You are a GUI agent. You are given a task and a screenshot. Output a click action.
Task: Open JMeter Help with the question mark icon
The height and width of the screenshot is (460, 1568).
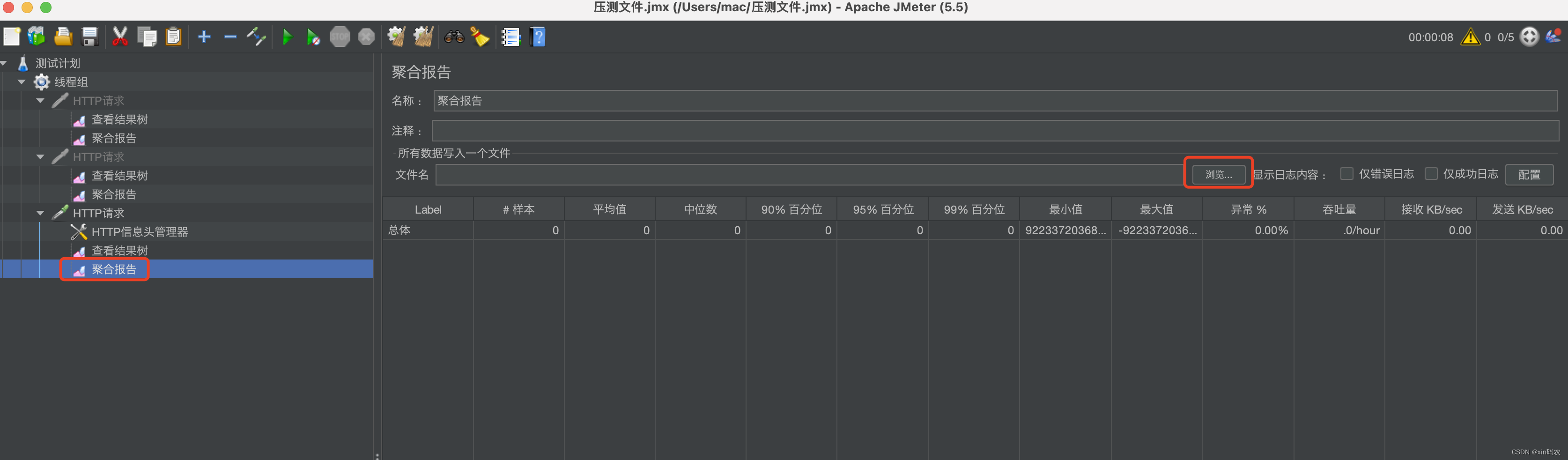[x=538, y=37]
